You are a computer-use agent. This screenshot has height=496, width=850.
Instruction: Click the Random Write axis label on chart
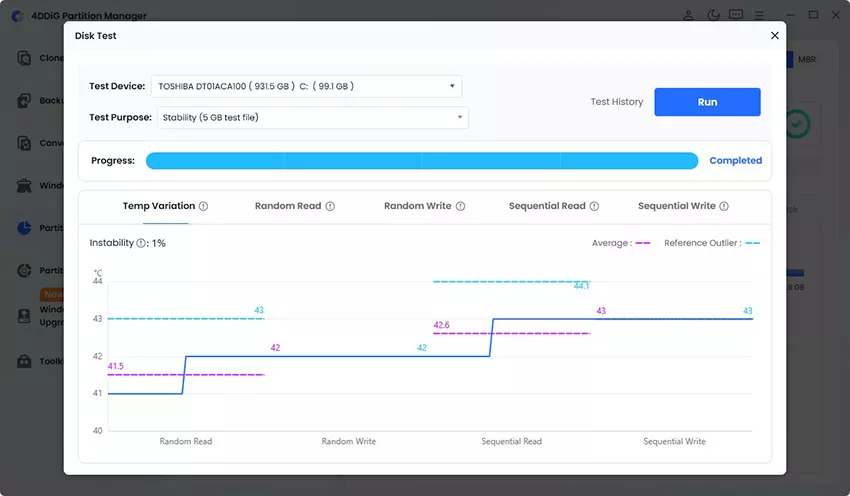tap(349, 441)
